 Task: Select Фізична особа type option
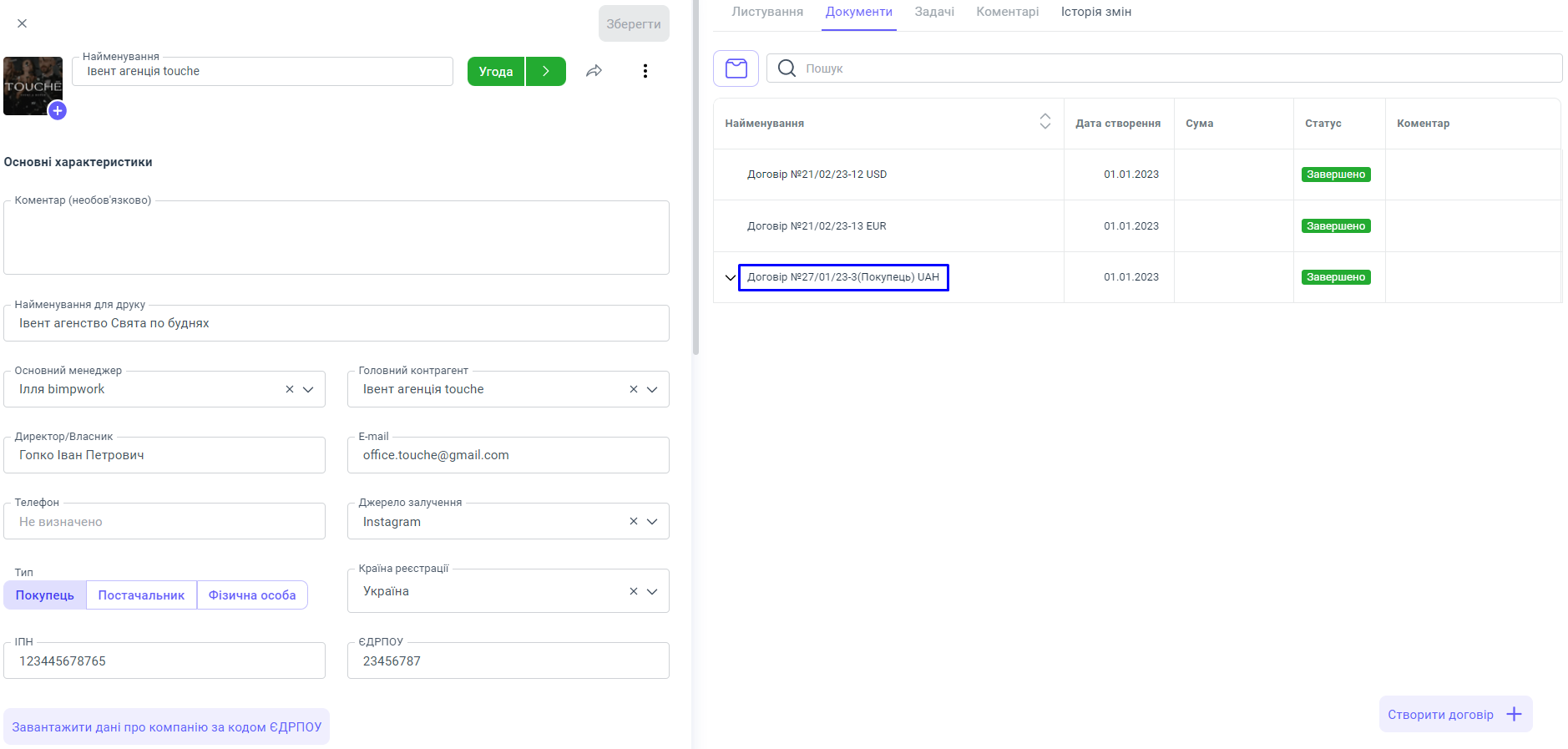point(252,595)
